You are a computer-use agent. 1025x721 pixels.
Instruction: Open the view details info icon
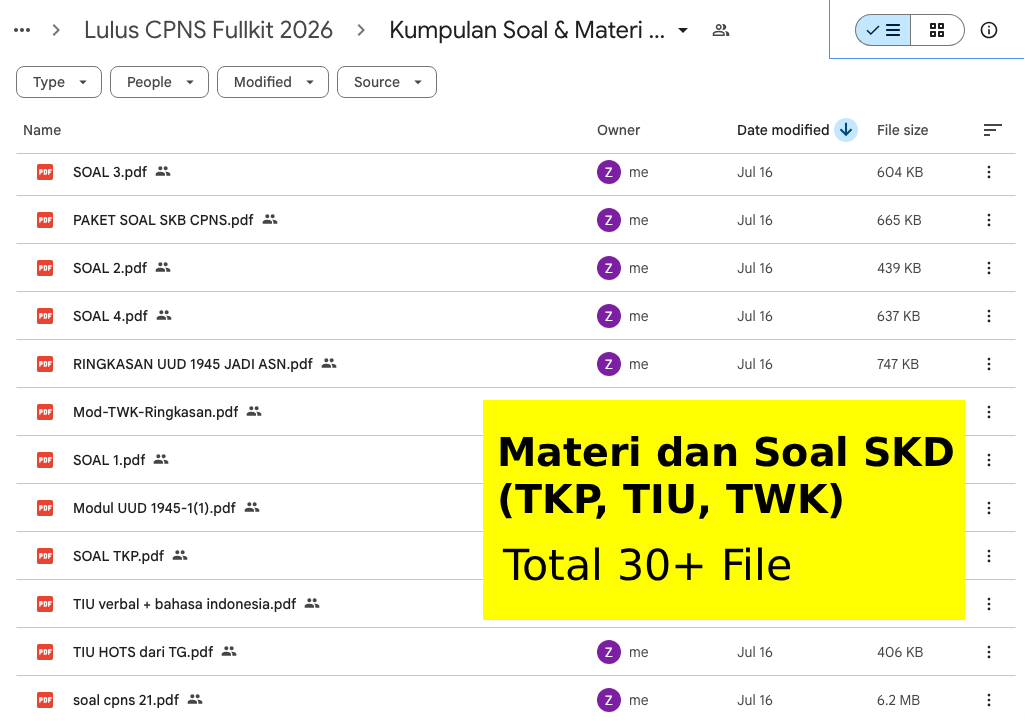988,30
